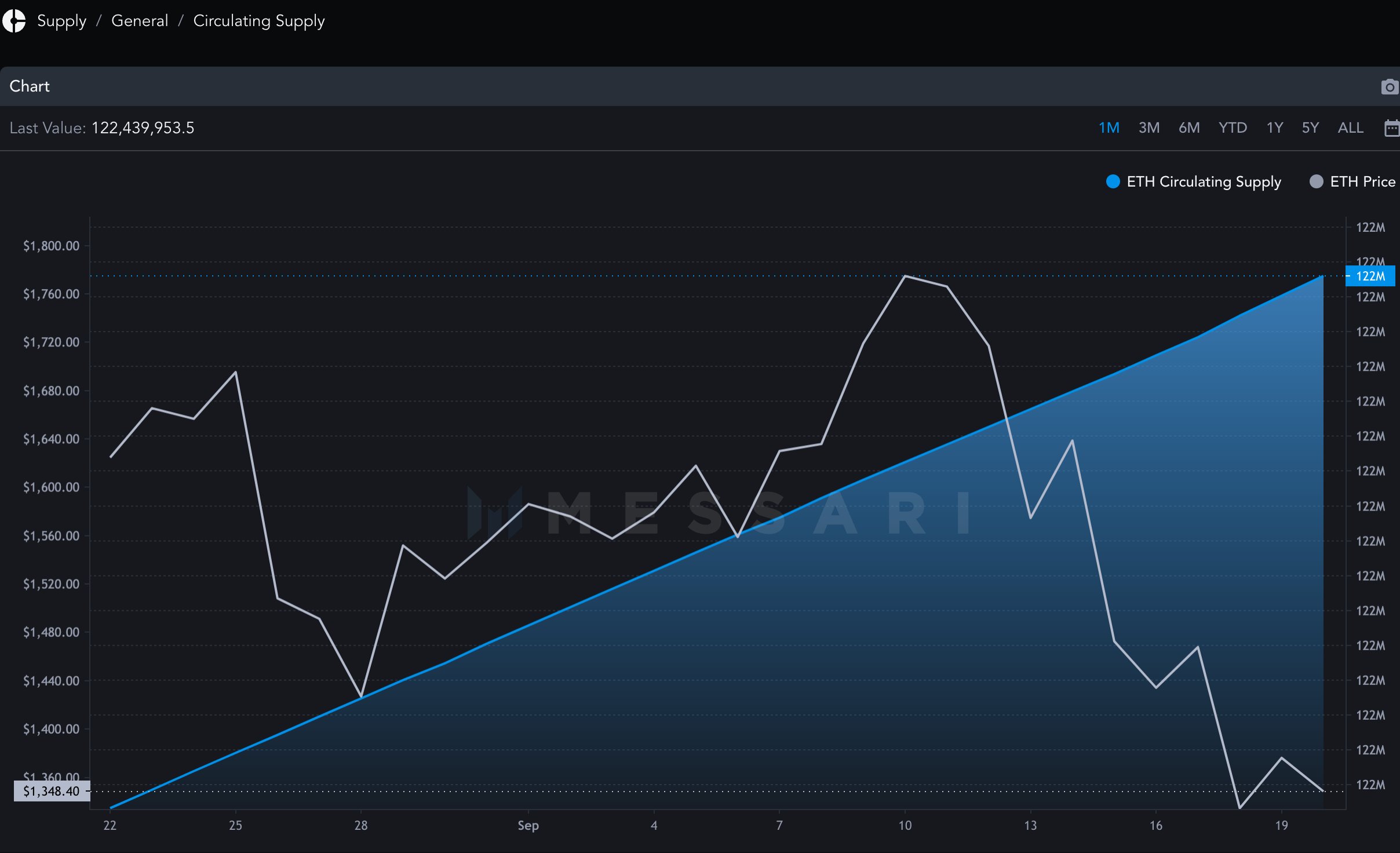Open the calendar date range picker
The image size is (1400, 853).
click(1391, 128)
